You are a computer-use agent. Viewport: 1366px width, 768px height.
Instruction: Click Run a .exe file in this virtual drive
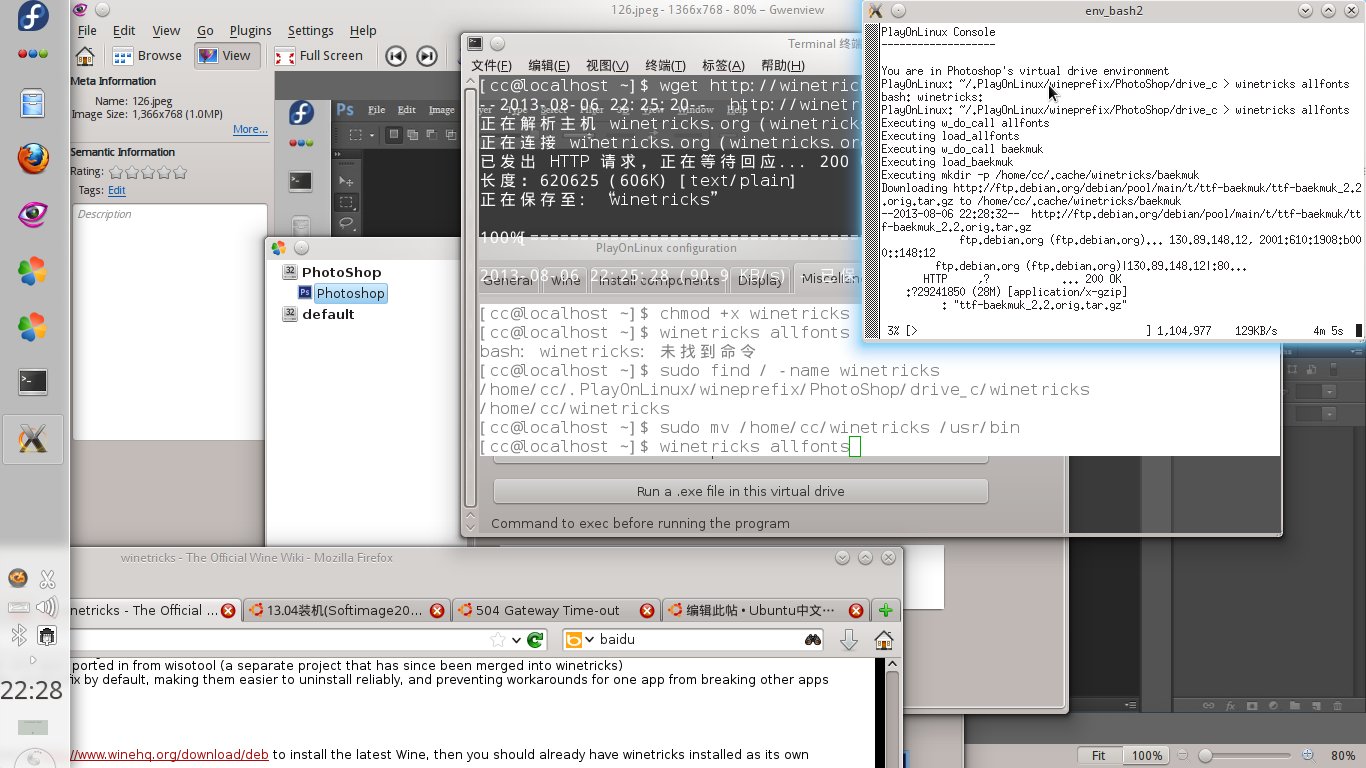tap(740, 492)
